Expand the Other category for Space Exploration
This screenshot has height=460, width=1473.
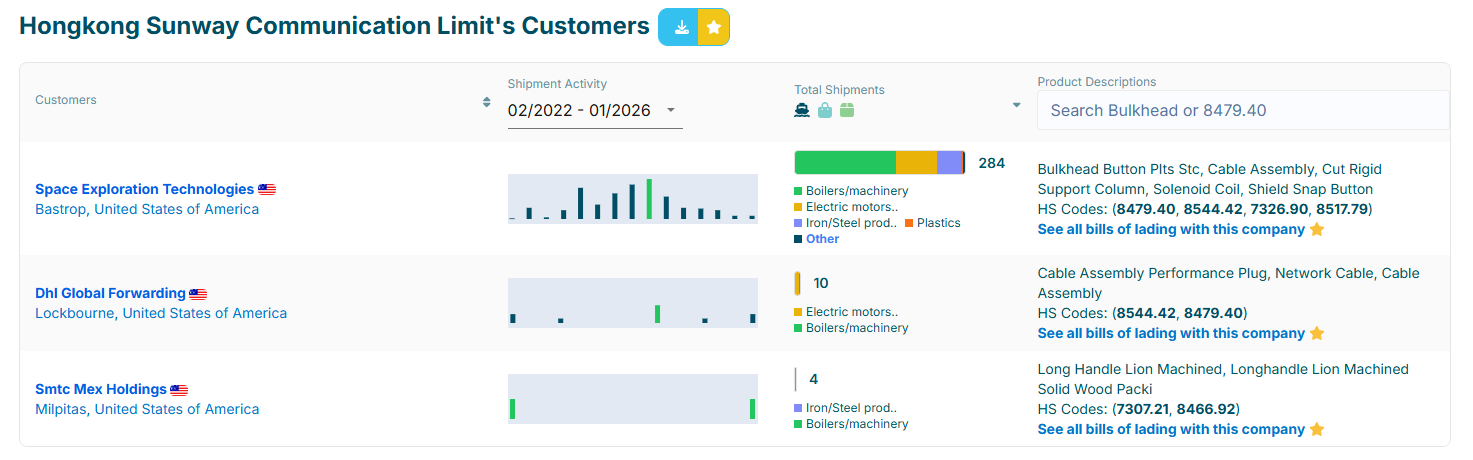(822, 239)
